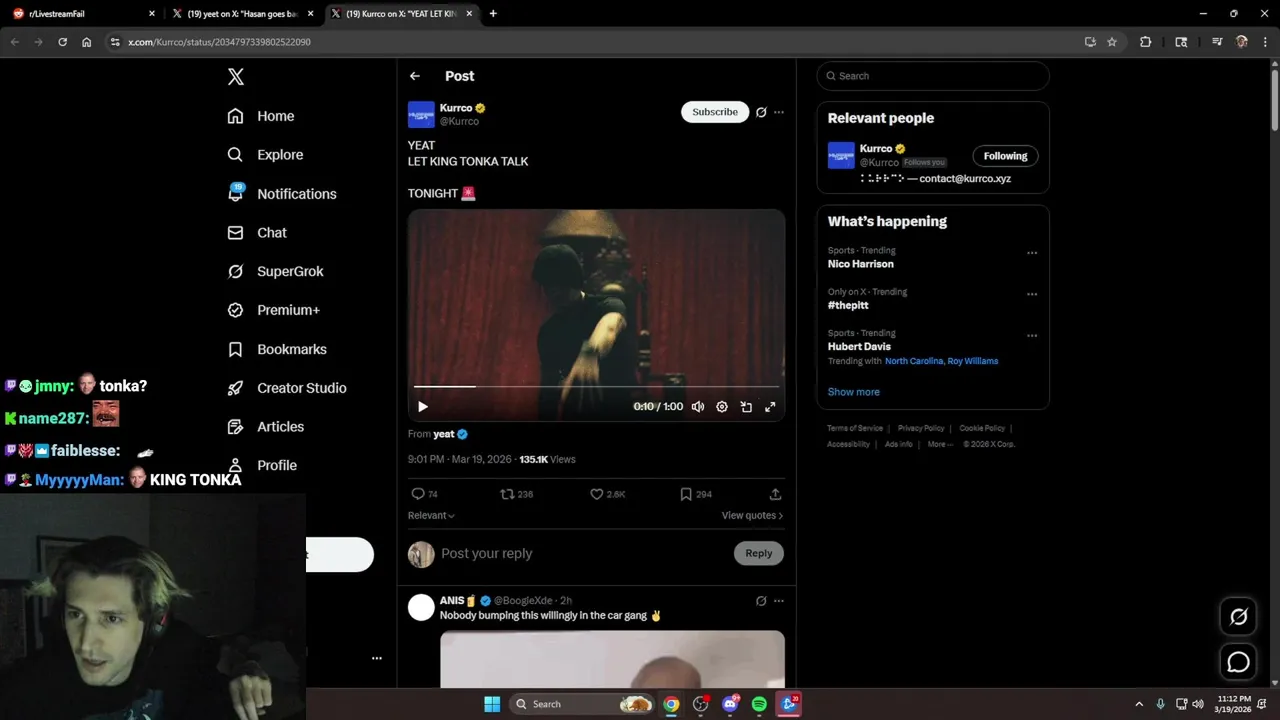
Task: Open Creator Studio in the sidebar
Action: click(x=287, y=388)
